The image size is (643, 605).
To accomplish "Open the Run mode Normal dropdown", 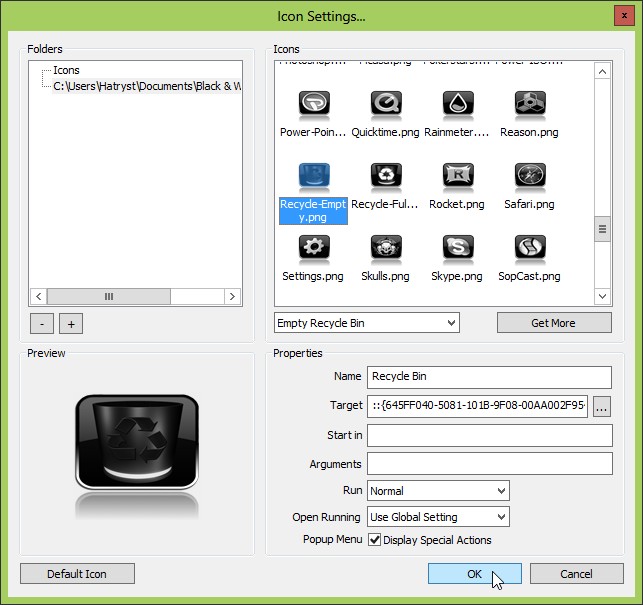I will (438, 491).
